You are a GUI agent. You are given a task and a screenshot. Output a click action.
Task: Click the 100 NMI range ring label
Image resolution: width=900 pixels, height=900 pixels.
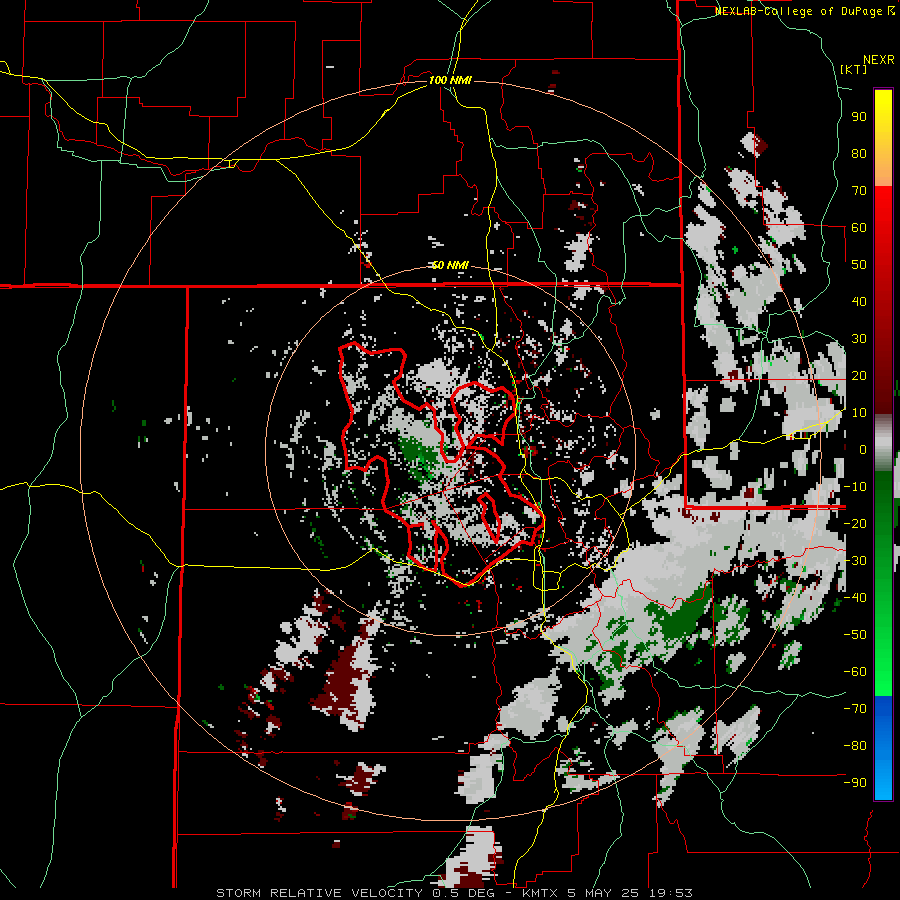click(450, 80)
